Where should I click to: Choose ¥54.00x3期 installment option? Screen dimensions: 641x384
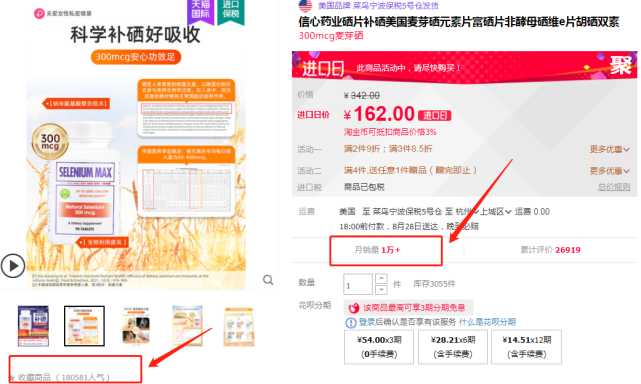379,347
